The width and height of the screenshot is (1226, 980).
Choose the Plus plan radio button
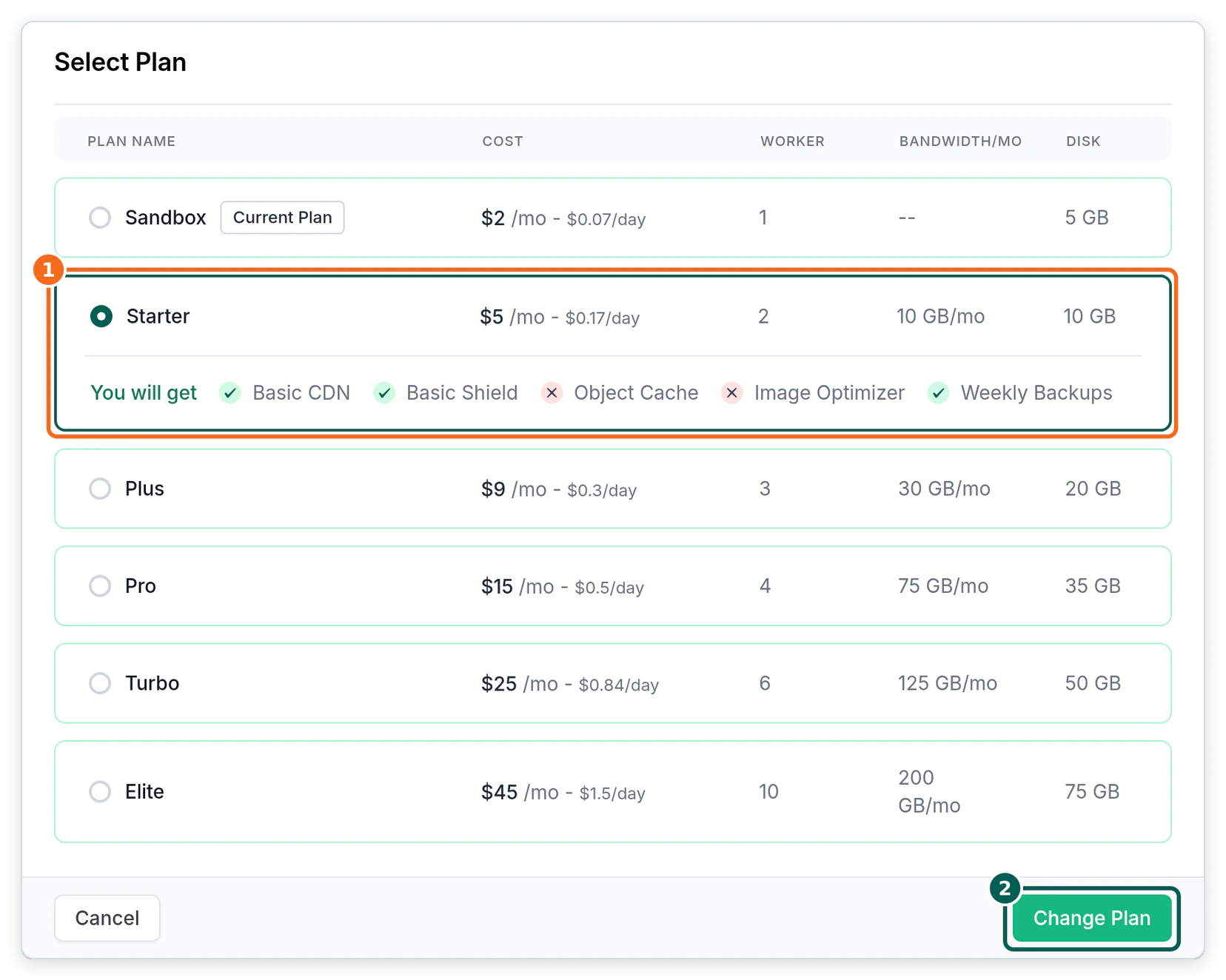coord(100,489)
